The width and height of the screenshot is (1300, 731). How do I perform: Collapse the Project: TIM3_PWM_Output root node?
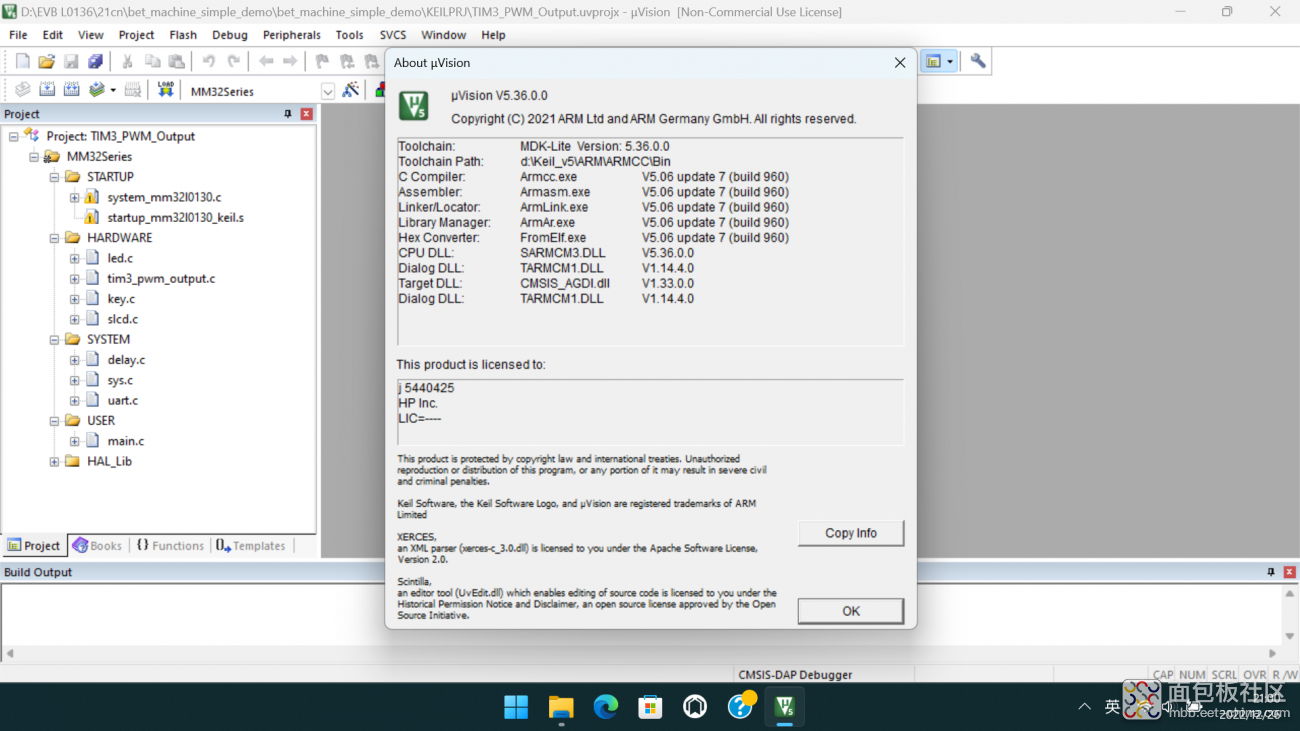coord(14,136)
